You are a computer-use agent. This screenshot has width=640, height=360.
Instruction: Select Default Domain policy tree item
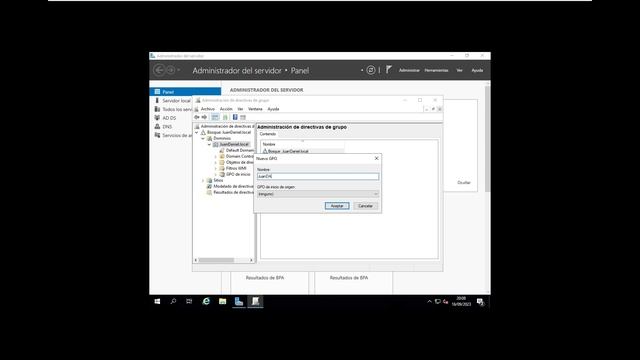tap(240, 150)
